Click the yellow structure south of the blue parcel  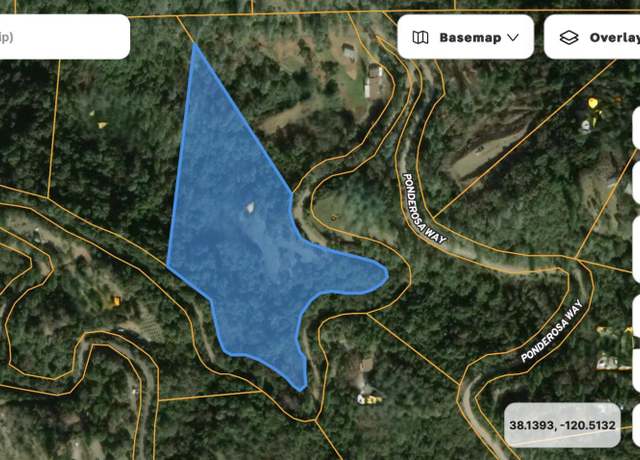371,399
